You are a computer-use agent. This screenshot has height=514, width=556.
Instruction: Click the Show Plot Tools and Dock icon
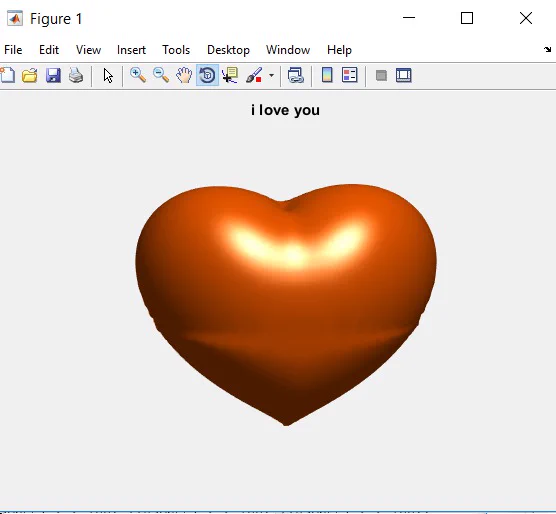point(404,75)
